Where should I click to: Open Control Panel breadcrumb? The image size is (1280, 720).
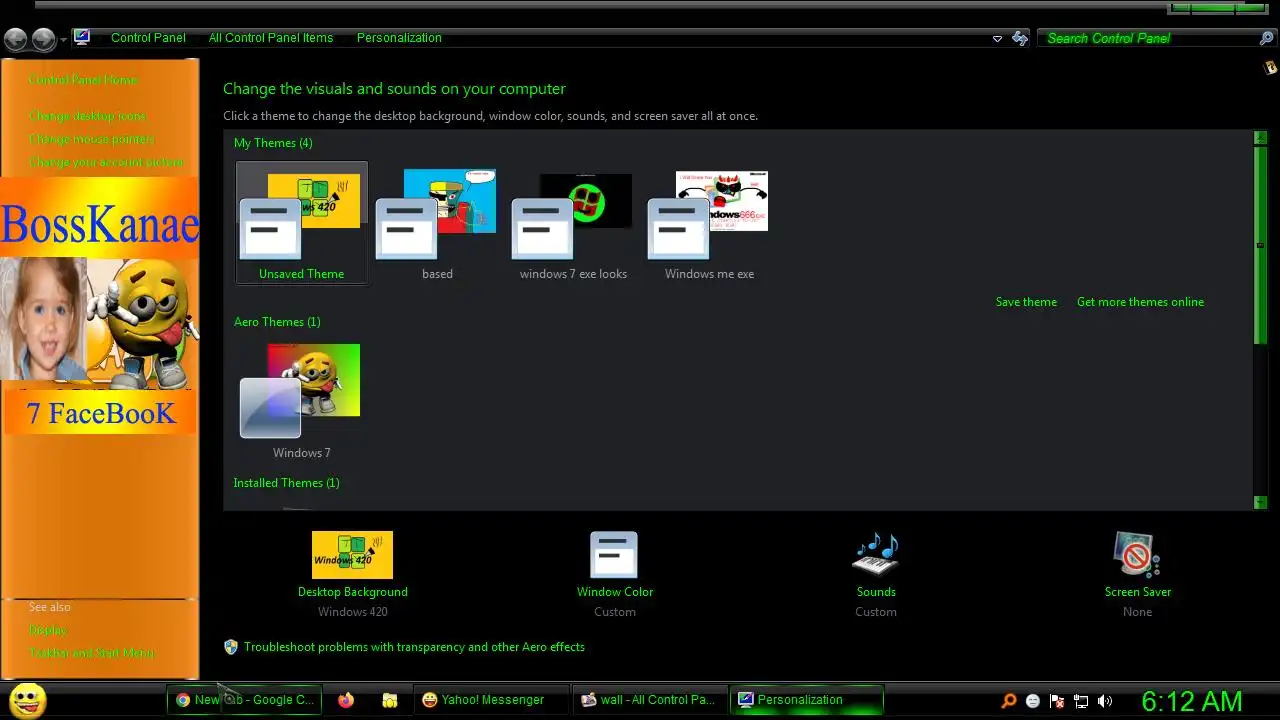click(x=148, y=38)
